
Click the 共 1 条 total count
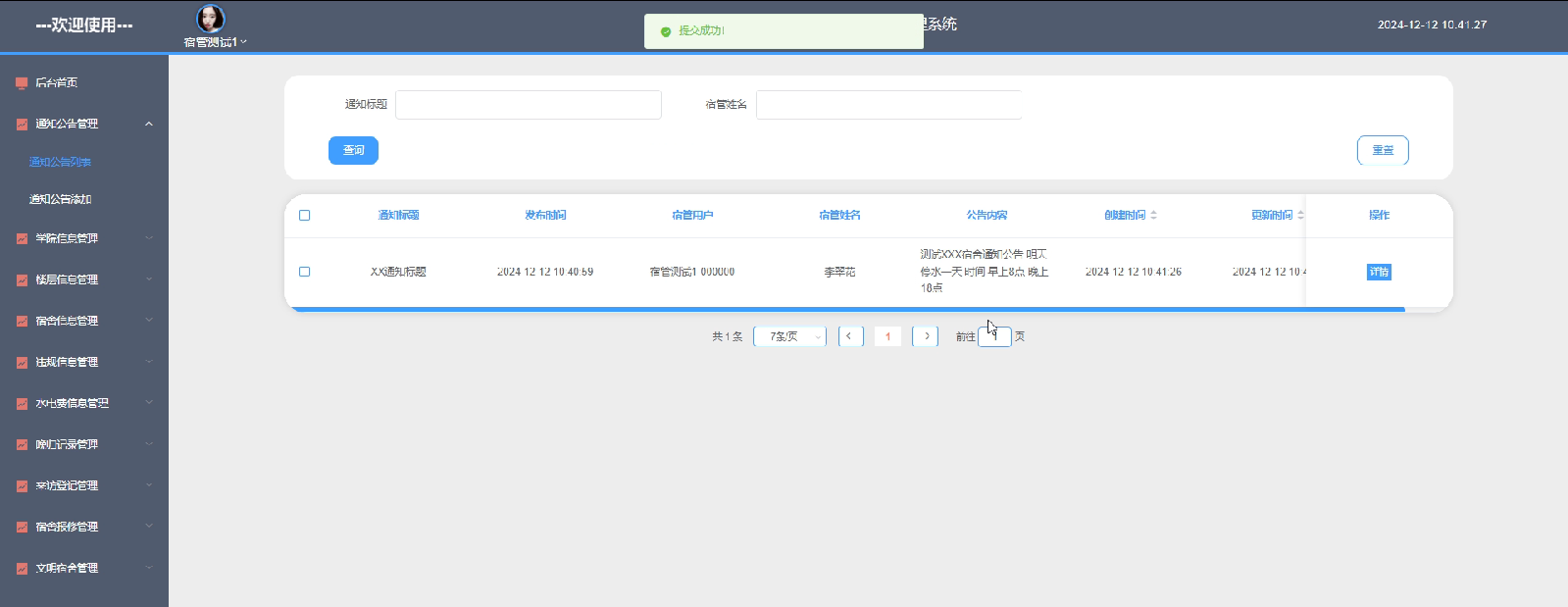tap(728, 336)
